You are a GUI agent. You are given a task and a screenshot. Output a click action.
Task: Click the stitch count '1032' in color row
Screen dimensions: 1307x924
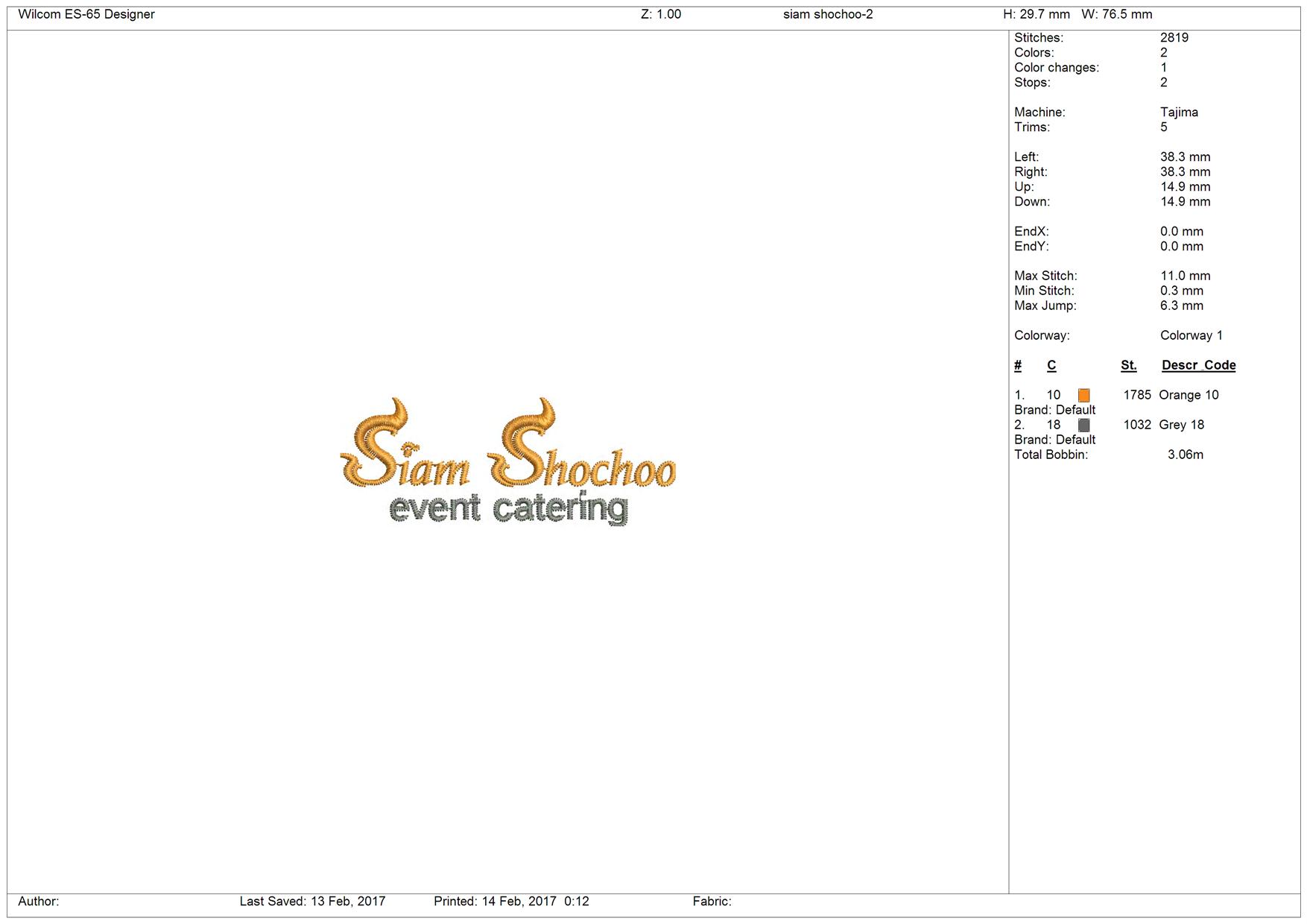click(x=1137, y=425)
